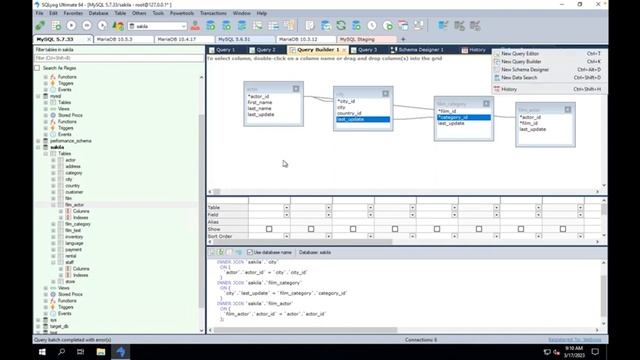Click the new query editor toolbar icon

pyautogui.click(x=56, y=26)
